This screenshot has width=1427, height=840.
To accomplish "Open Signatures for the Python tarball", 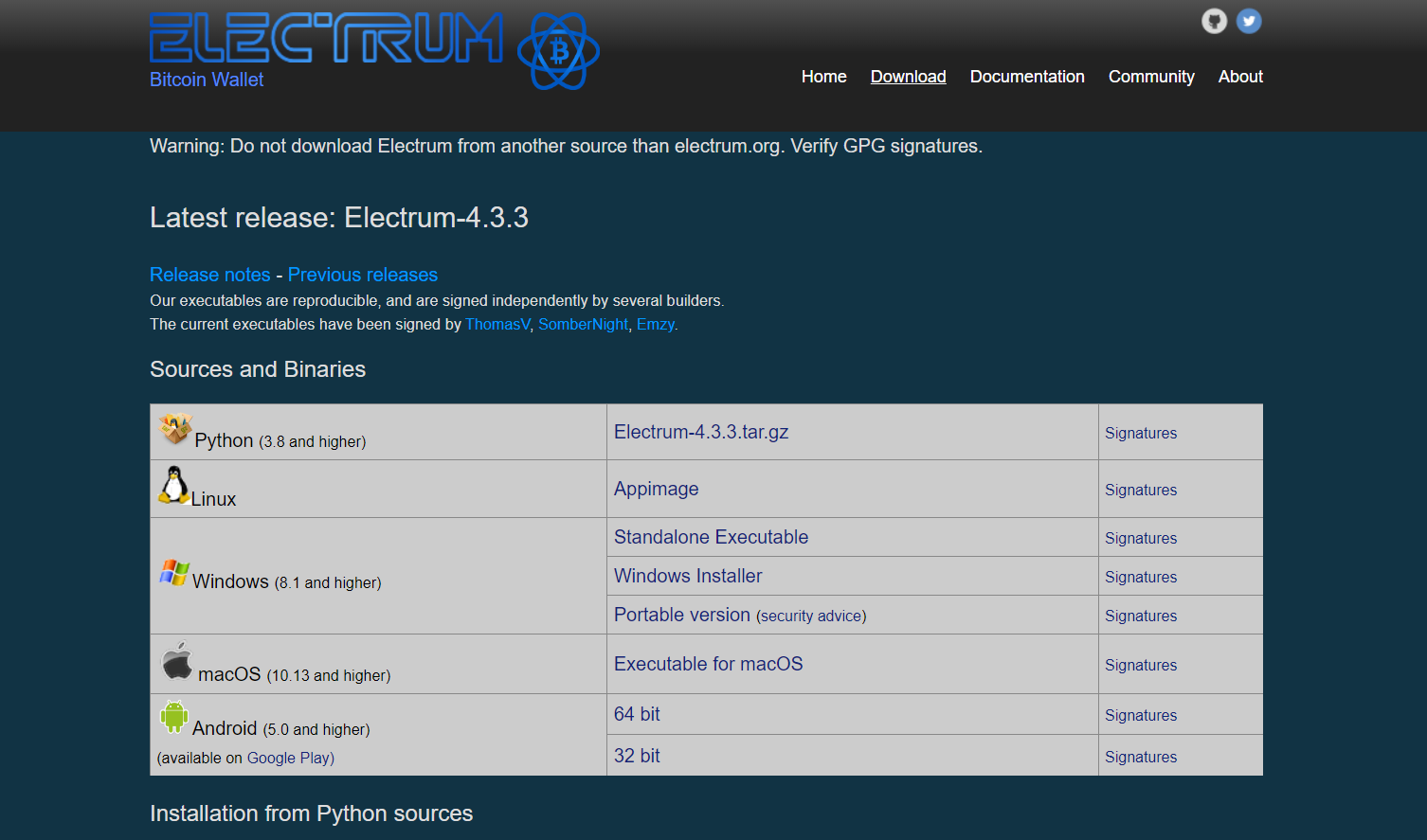I will (1141, 433).
